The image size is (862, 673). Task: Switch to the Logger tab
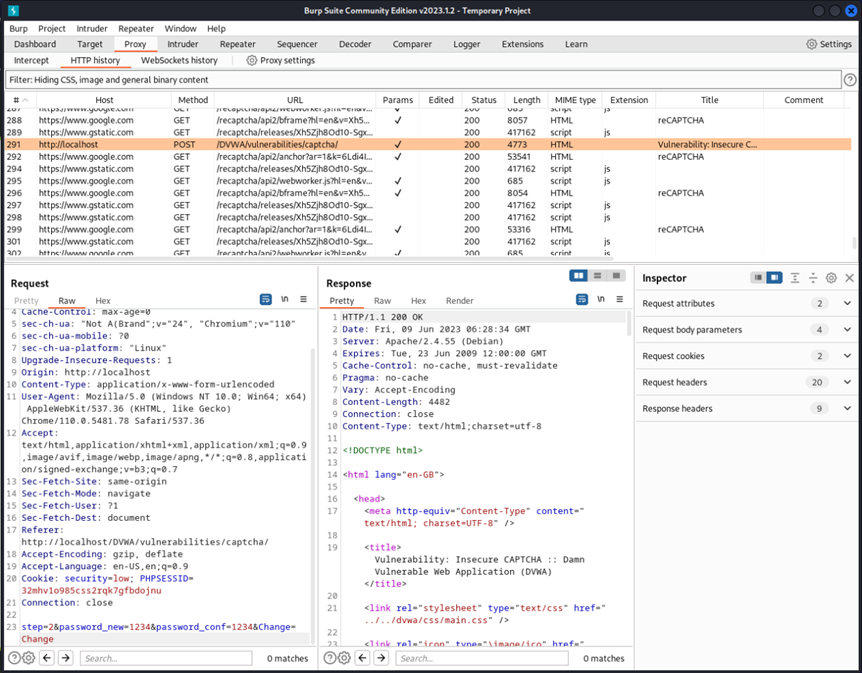(467, 44)
